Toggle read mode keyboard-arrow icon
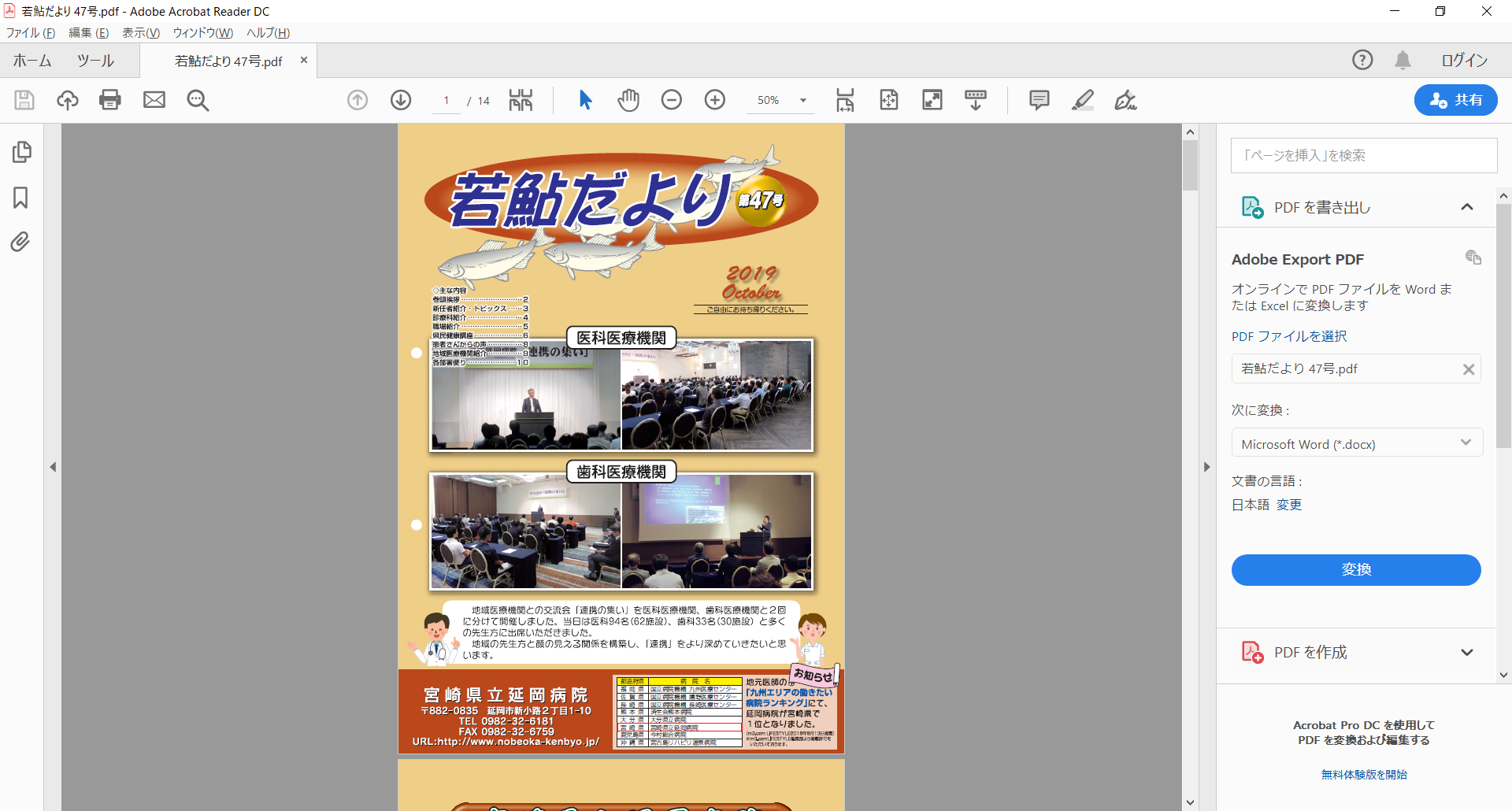 [976, 100]
